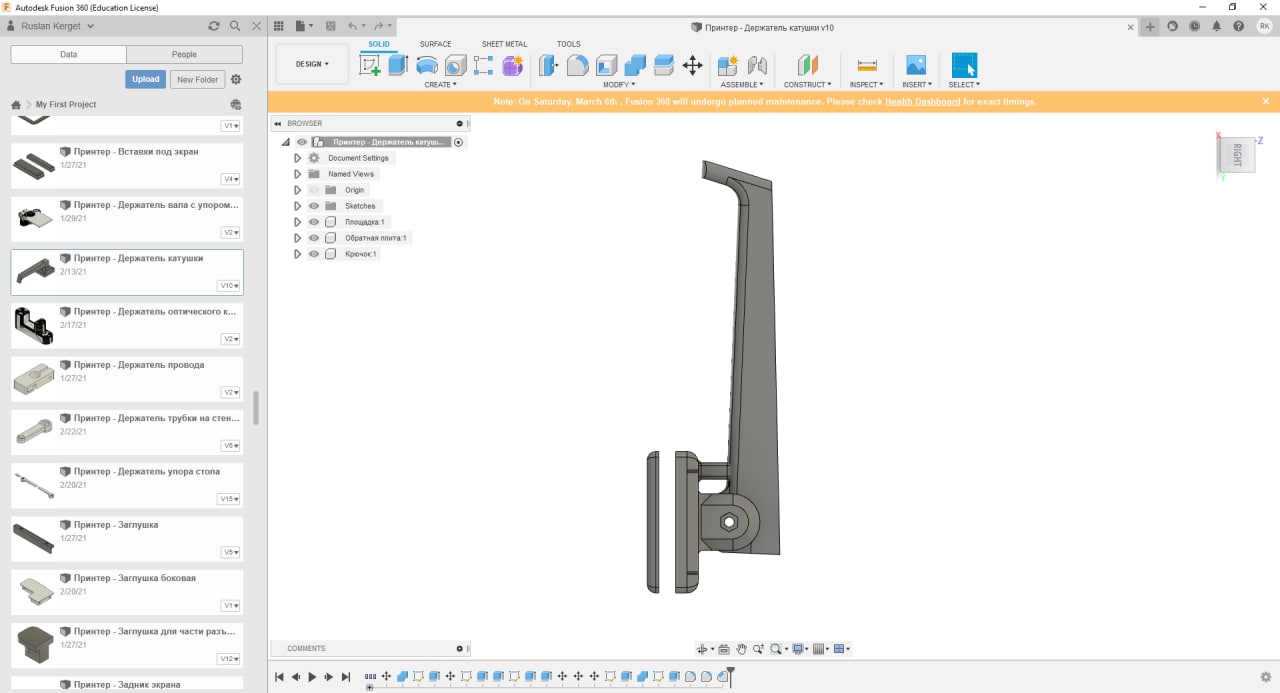Select the Joint tool
This screenshot has height=693, width=1280.
coord(757,66)
